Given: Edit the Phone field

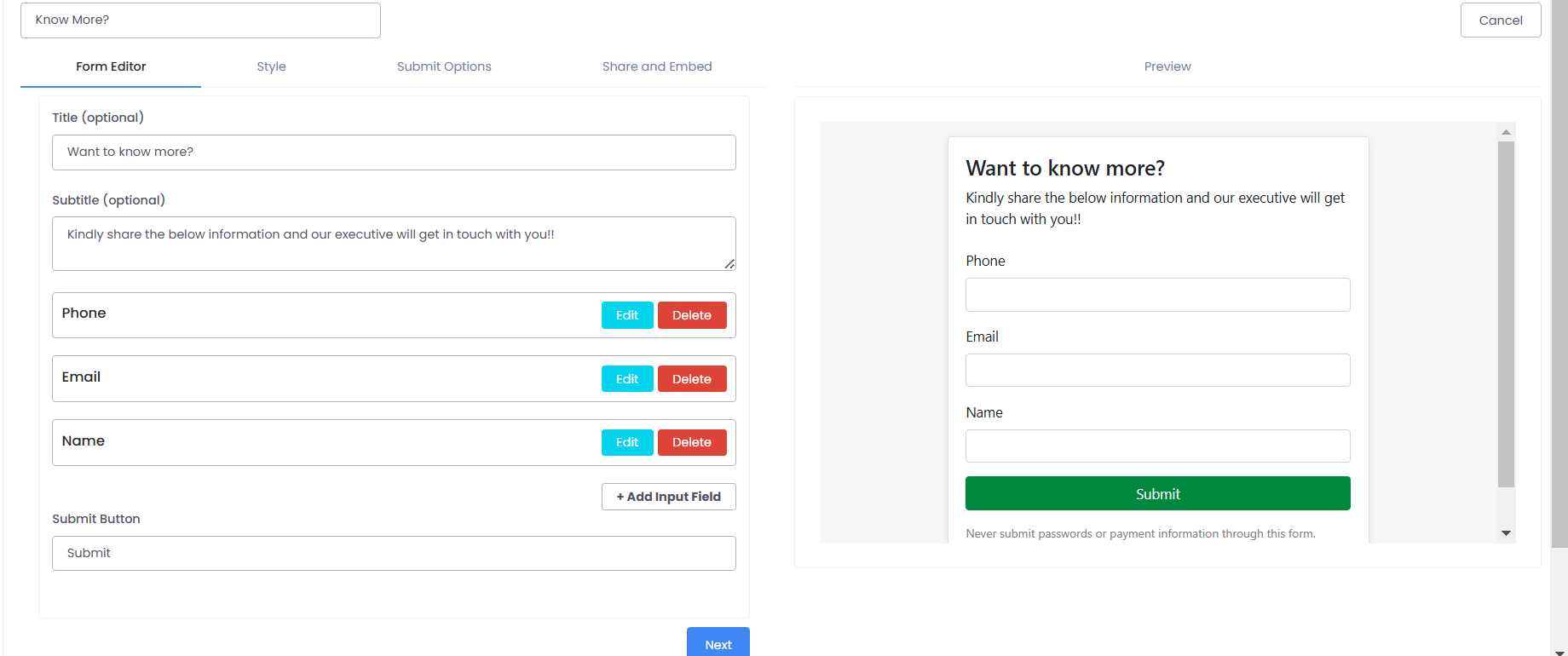Looking at the screenshot, I should pos(627,315).
